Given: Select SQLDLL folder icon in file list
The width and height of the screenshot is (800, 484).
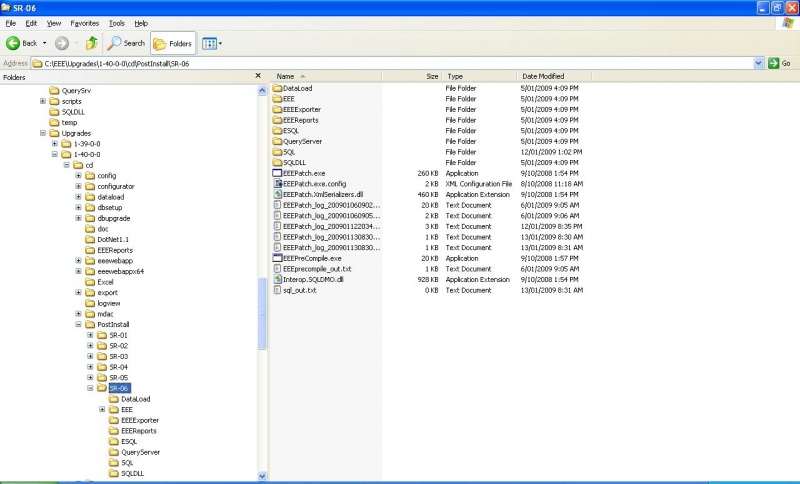Looking at the screenshot, I should 278,163.
